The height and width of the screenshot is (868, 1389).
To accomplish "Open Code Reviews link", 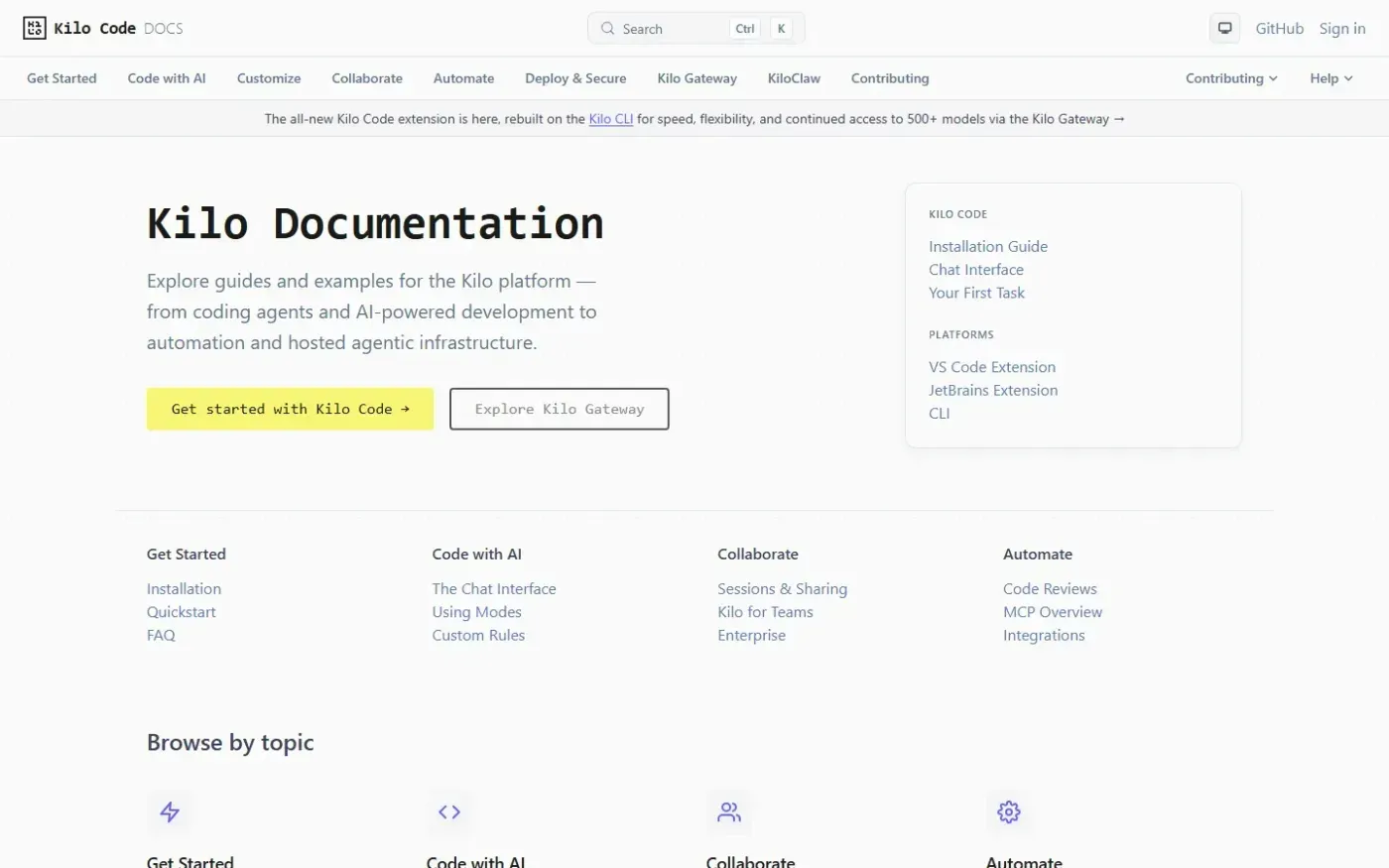I will (1050, 589).
